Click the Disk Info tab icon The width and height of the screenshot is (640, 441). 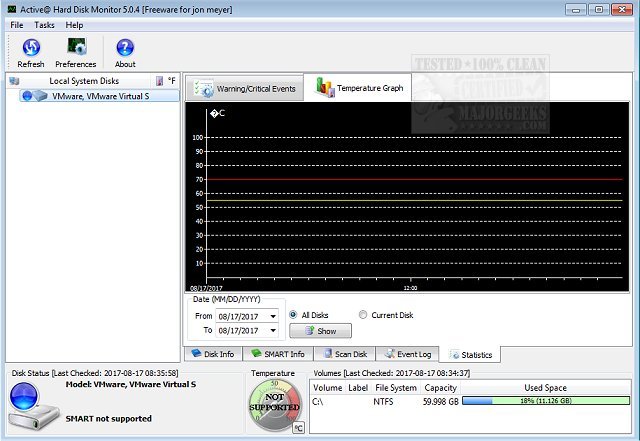196,353
